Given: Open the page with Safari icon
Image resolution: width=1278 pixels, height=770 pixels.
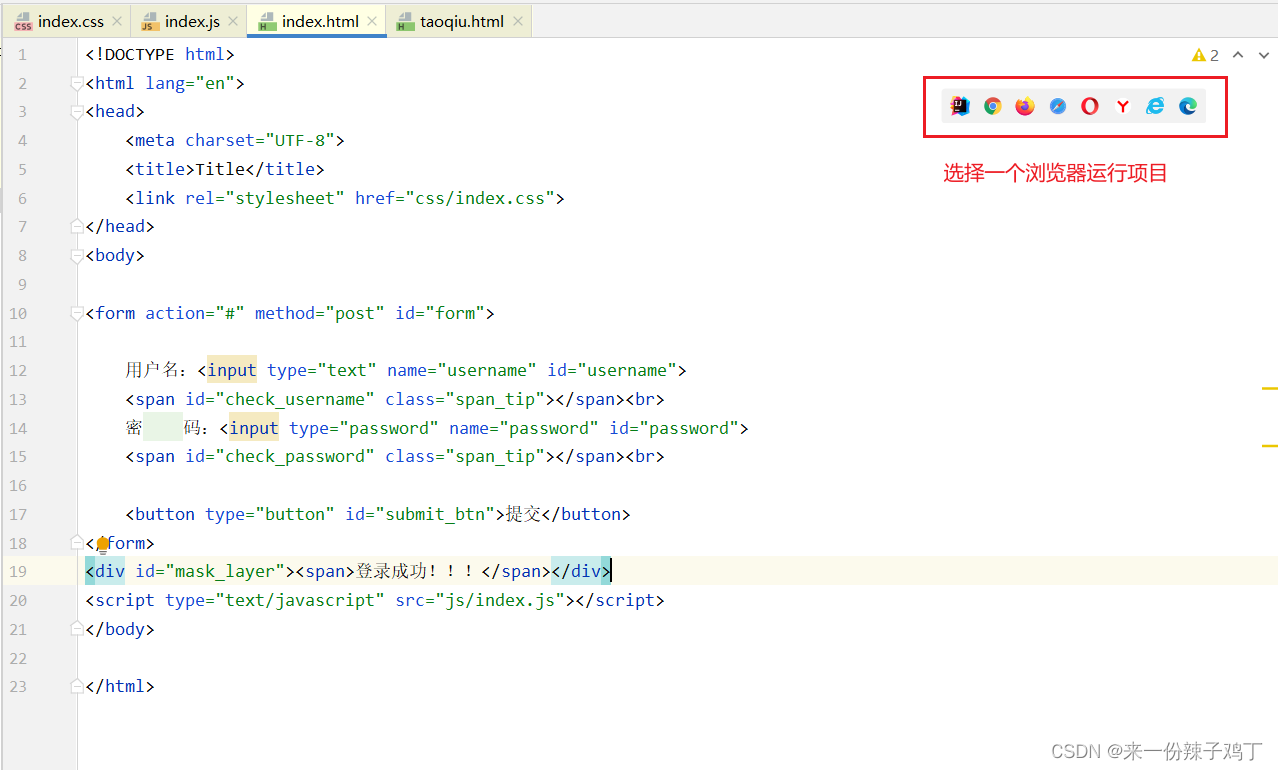Looking at the screenshot, I should tap(1058, 106).
